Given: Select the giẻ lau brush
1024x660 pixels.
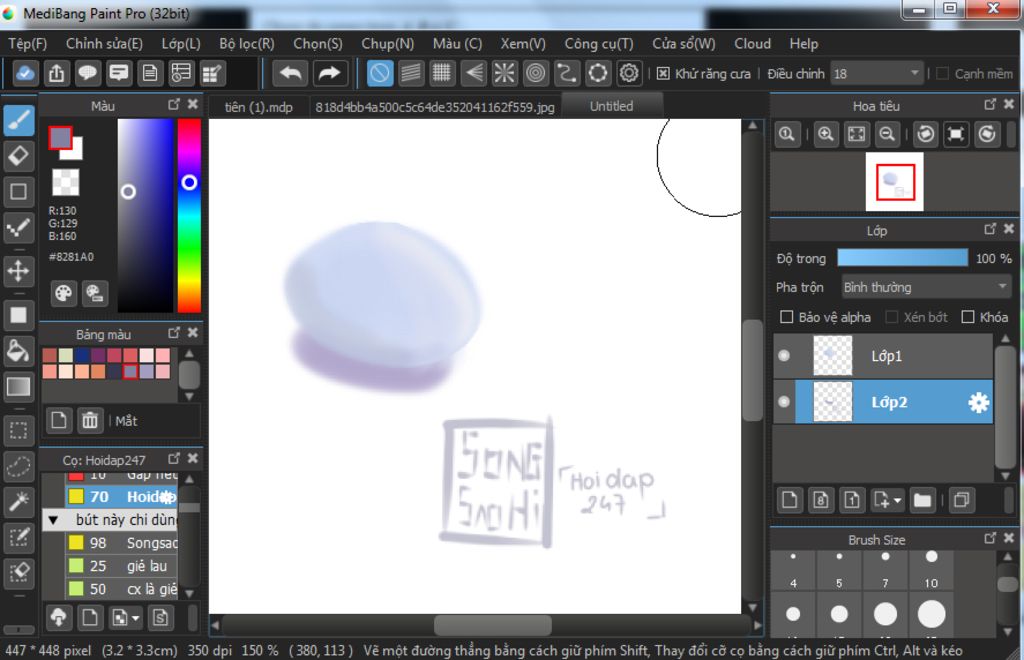Looking at the screenshot, I should point(121,566).
